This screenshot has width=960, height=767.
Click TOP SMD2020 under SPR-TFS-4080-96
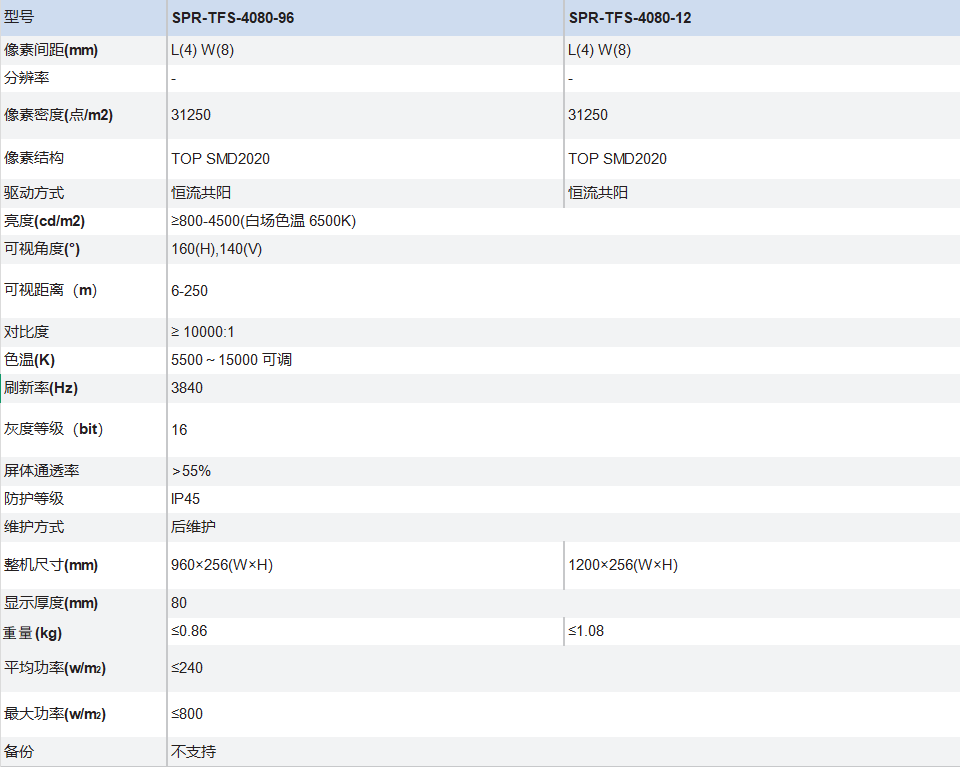point(220,159)
